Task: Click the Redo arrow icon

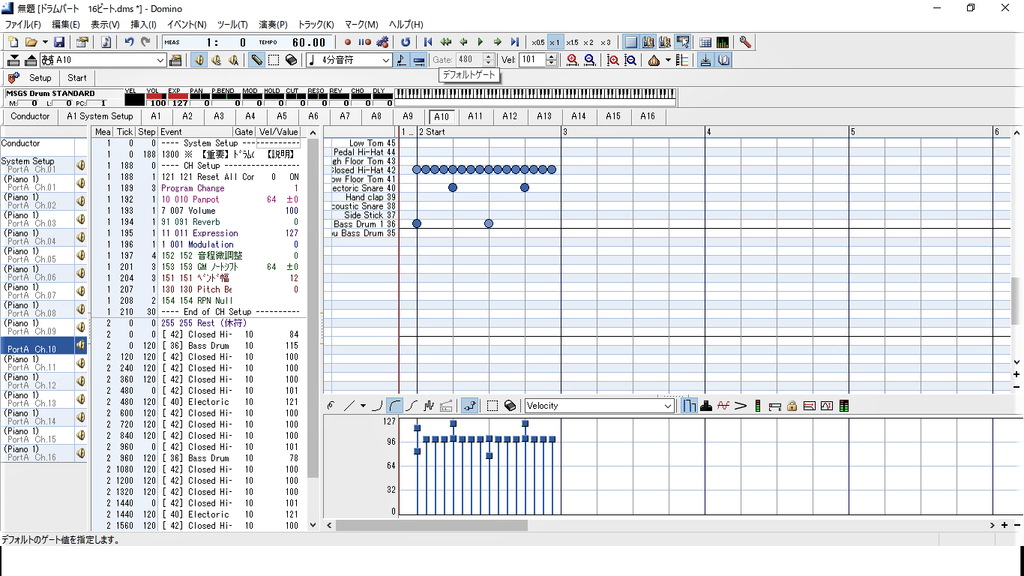Action: coord(146,42)
